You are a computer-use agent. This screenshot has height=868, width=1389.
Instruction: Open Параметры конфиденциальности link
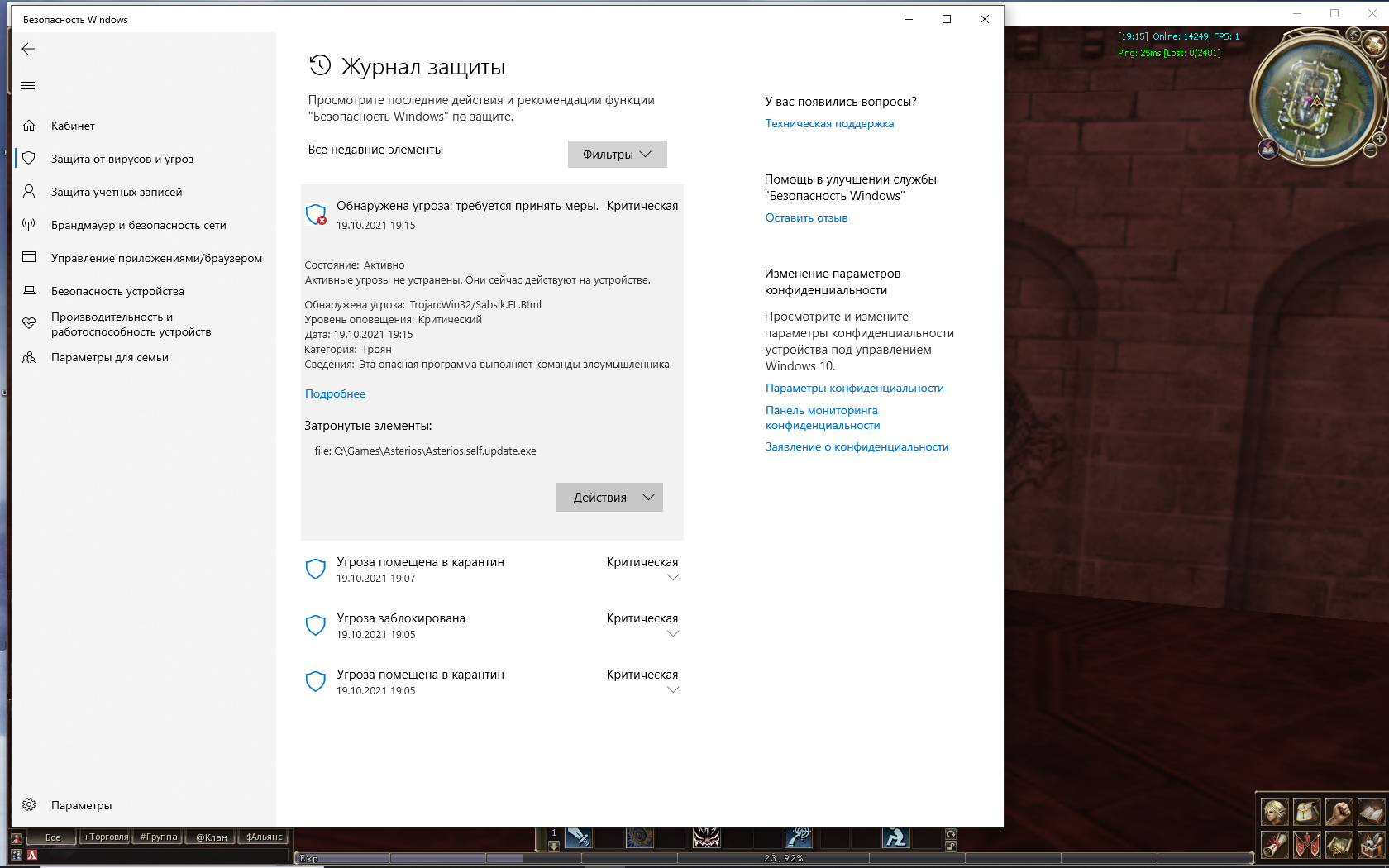[x=854, y=388]
